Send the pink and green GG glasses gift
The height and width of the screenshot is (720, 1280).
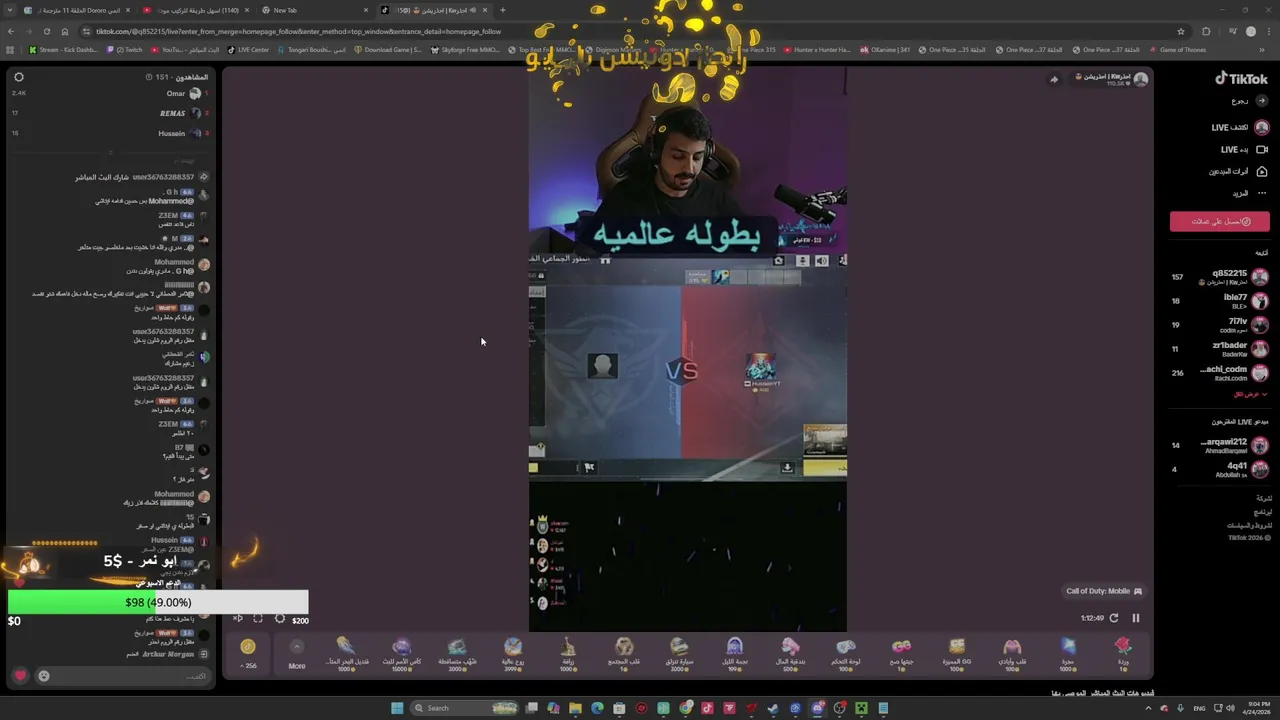pyautogui.click(x=901, y=653)
